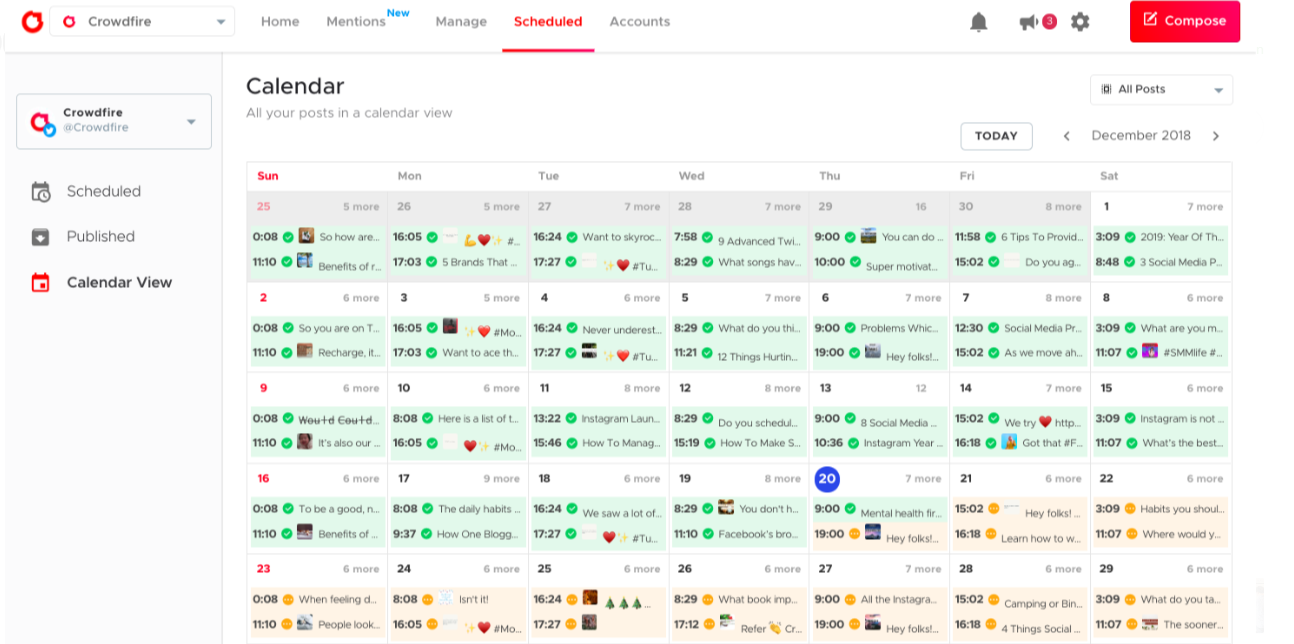Open the 'All the Instagra...' post on Thu 27
The image size is (1294, 644).
tap(879, 600)
